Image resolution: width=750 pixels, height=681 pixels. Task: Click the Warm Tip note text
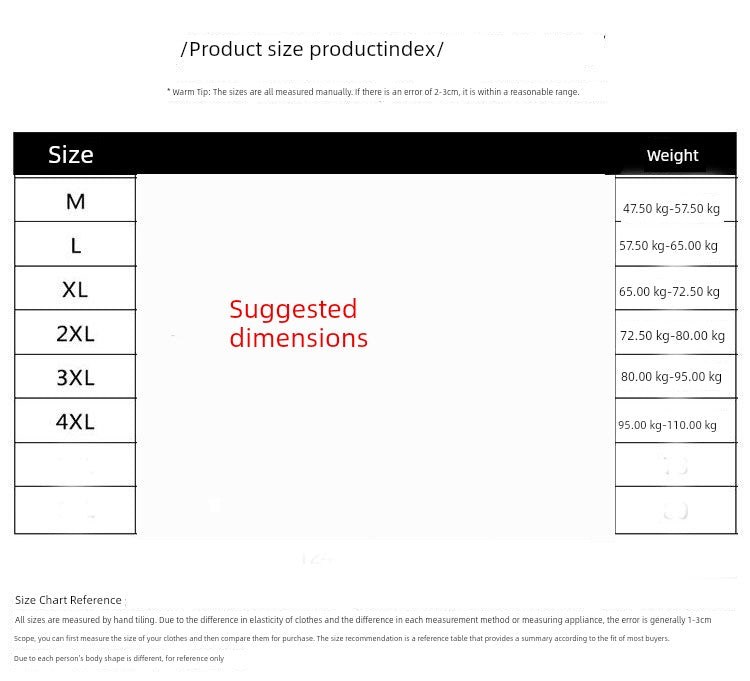373,92
